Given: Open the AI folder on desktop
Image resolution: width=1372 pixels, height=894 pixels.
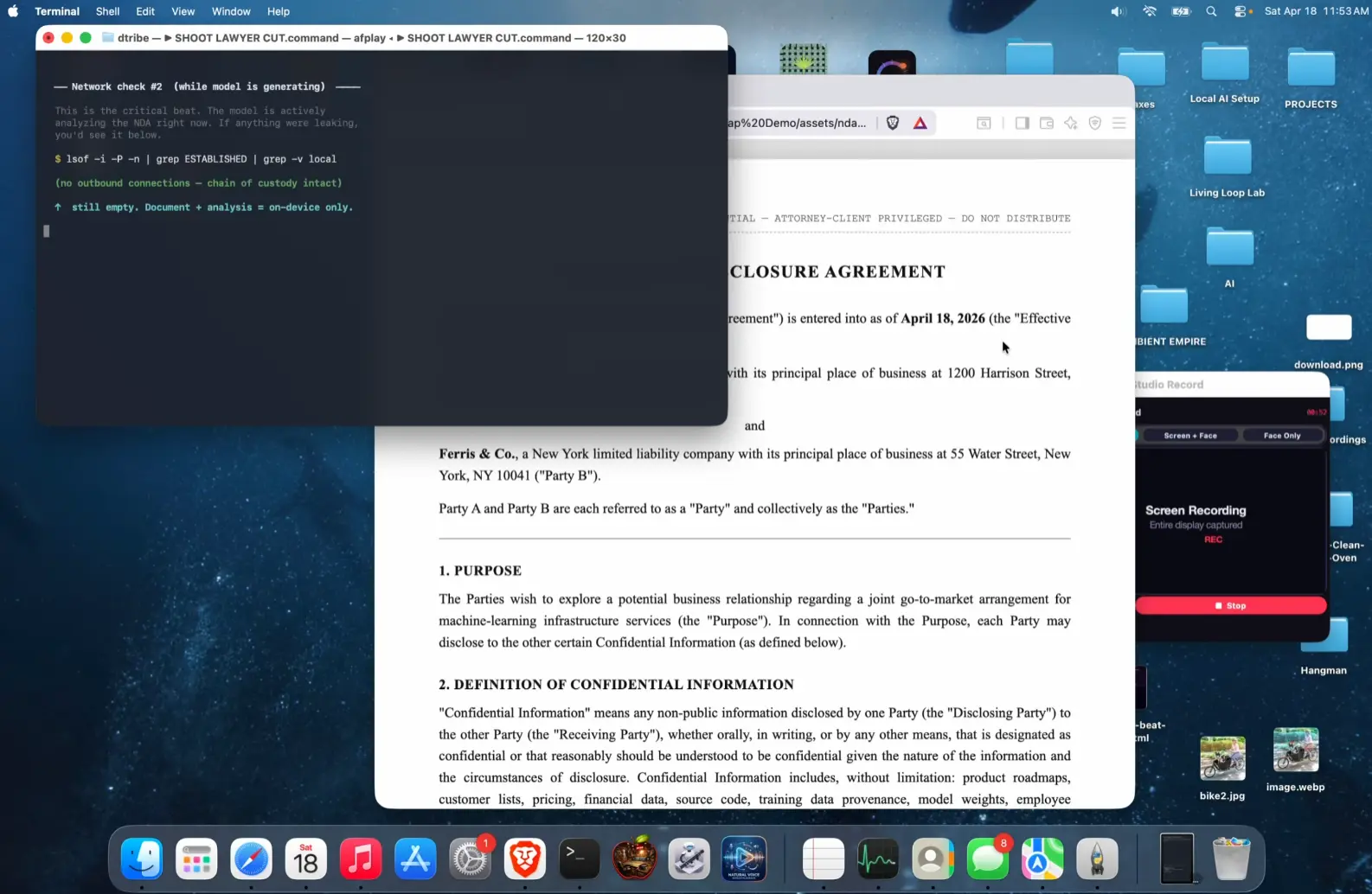Looking at the screenshot, I should coord(1229,248).
